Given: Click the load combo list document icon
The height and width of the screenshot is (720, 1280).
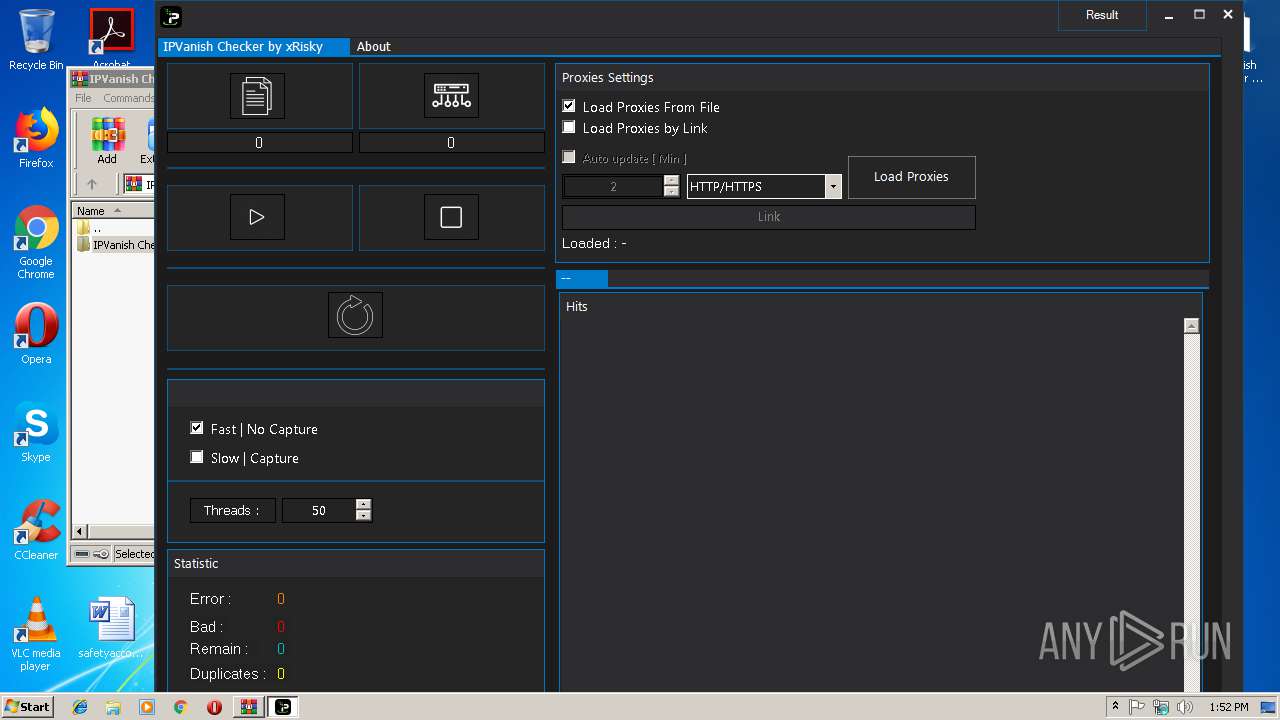Looking at the screenshot, I should click(x=257, y=96).
